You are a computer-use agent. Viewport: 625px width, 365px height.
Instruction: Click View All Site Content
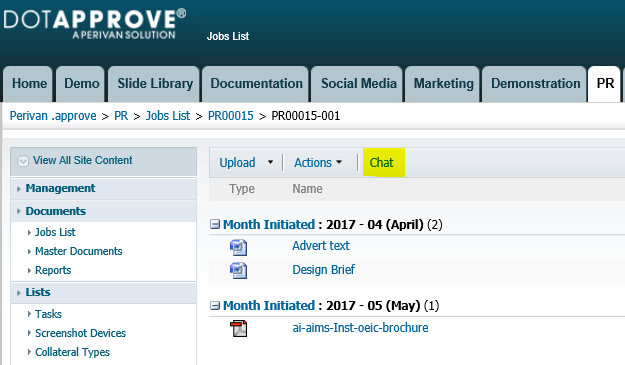click(x=83, y=160)
